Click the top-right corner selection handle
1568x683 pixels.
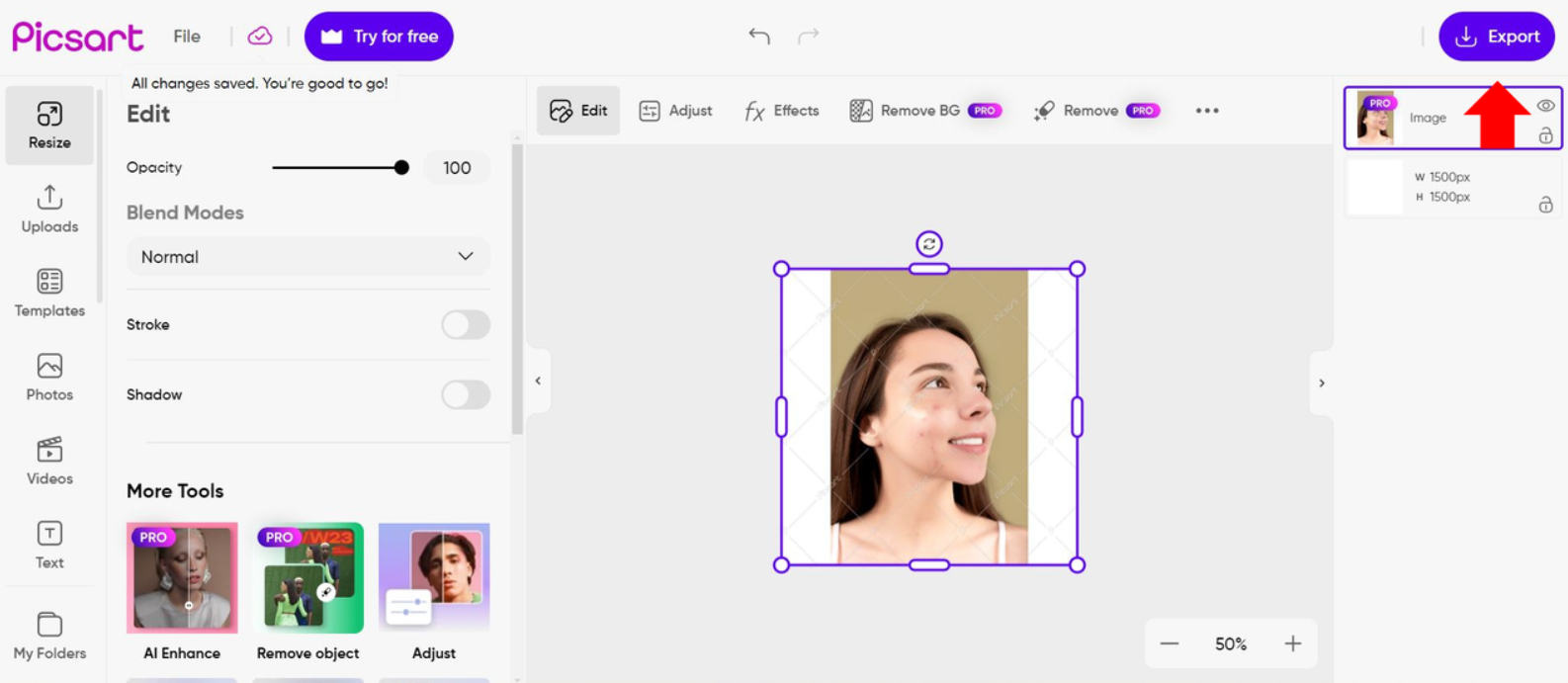tap(1078, 269)
